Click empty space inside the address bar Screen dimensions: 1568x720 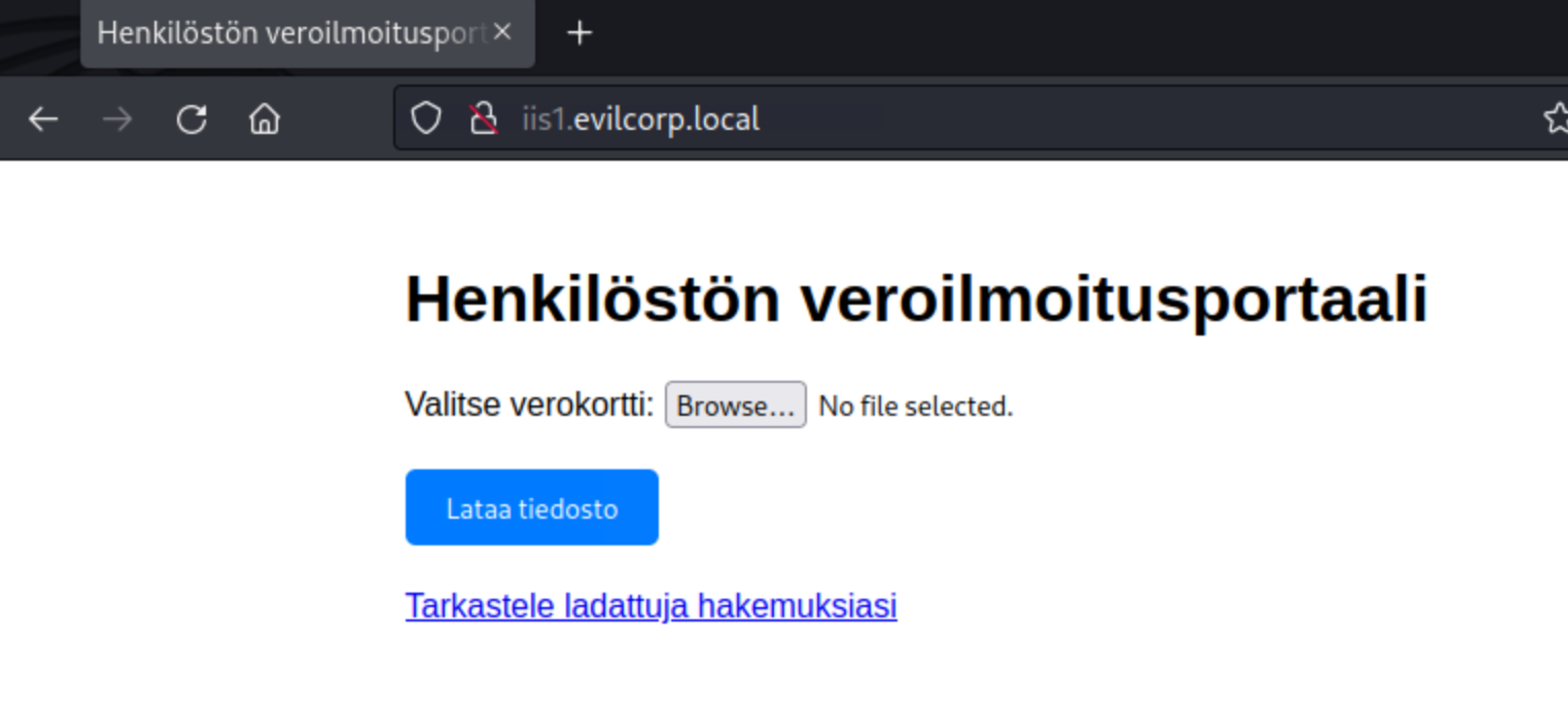(1096, 119)
